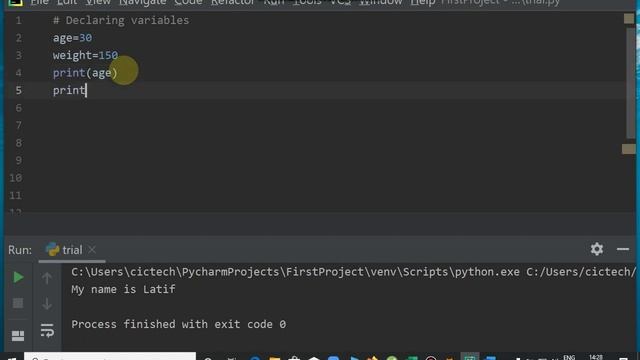
Task: Click 'Process finished with exit code 0'
Action: pyautogui.click(x=178, y=324)
